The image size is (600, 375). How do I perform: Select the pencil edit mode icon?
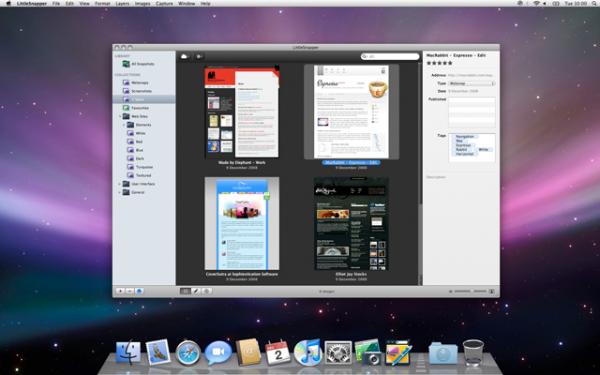click(x=196, y=291)
